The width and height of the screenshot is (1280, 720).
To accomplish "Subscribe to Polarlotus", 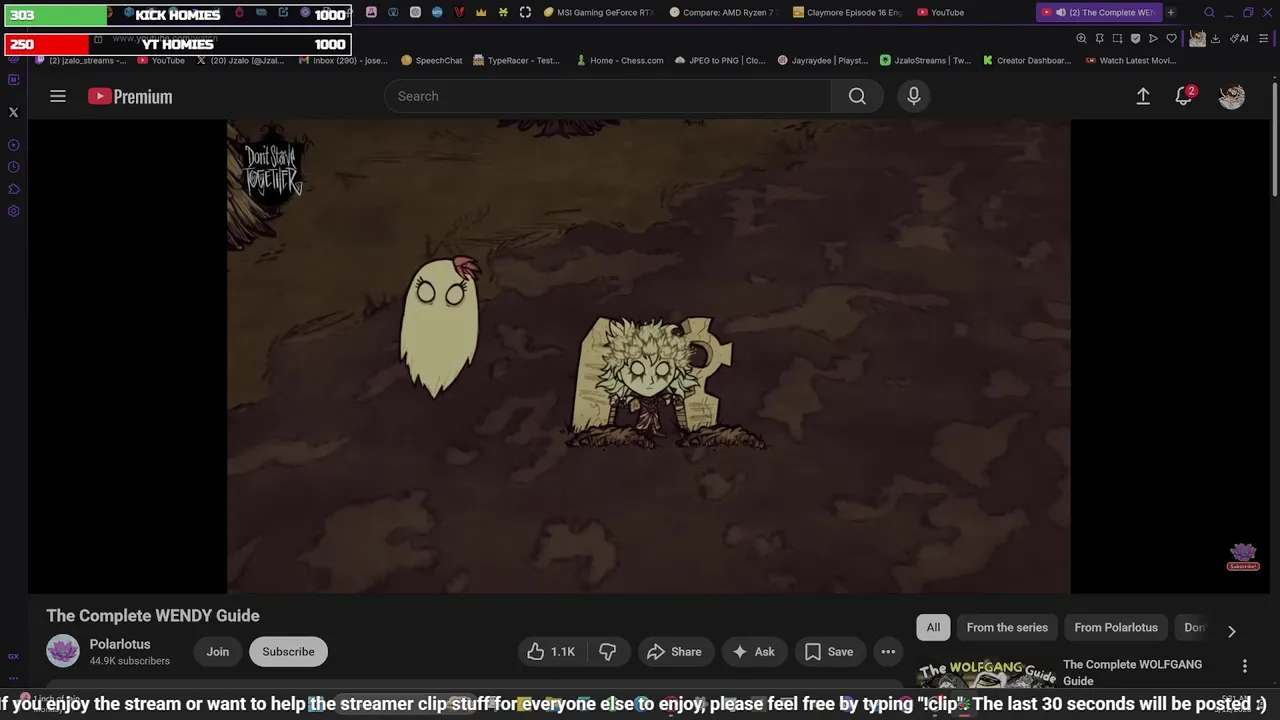I will coord(288,652).
